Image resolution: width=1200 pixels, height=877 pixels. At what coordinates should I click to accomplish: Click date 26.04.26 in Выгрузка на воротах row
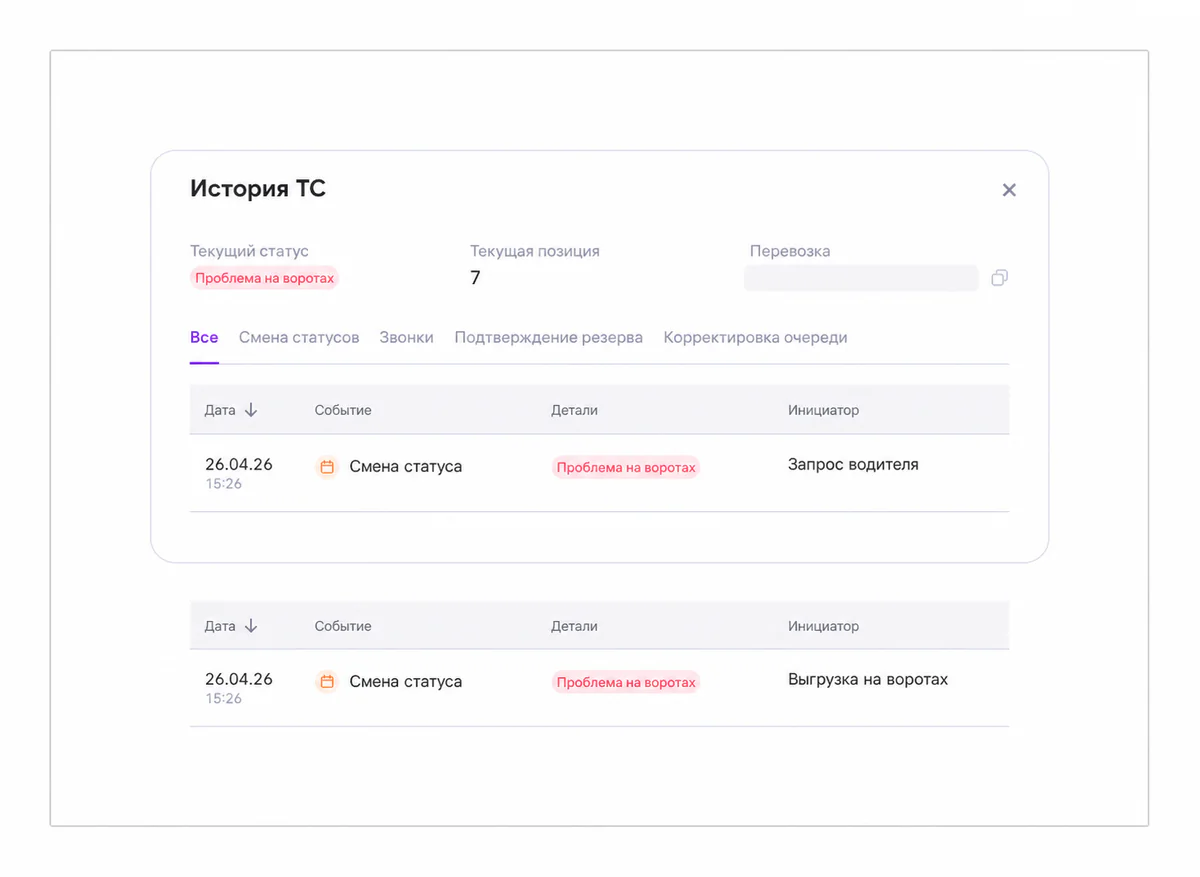click(239, 679)
